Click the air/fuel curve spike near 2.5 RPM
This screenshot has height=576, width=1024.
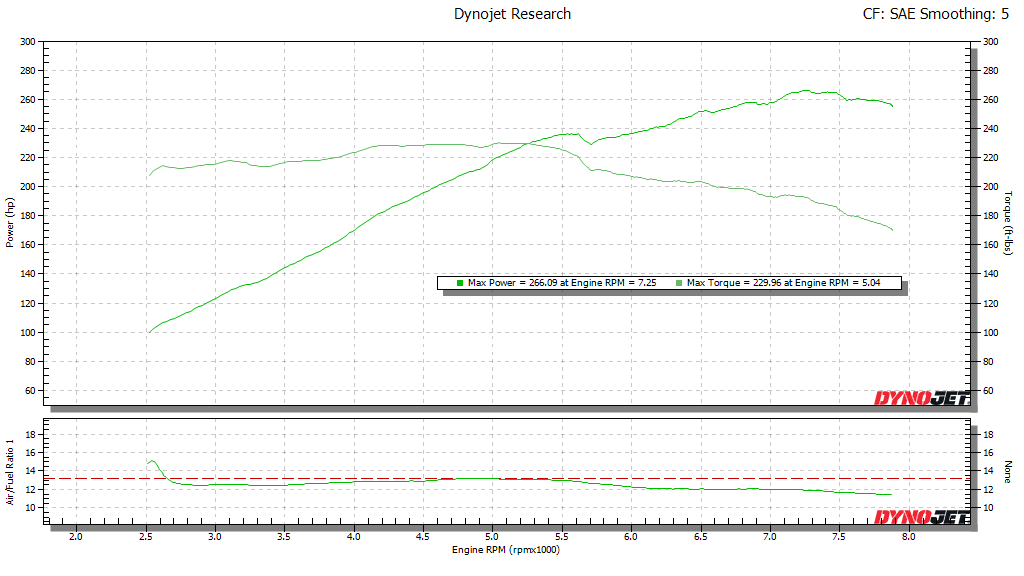151,461
